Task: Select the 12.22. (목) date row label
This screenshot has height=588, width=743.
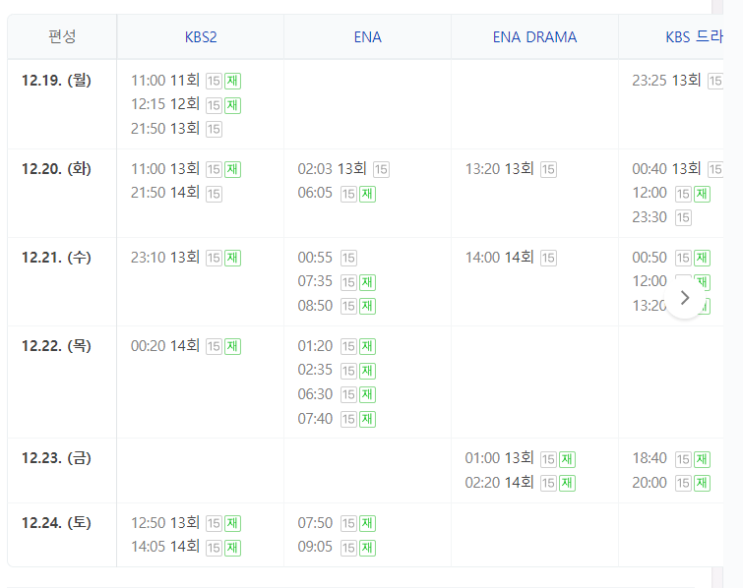Action: point(56,346)
